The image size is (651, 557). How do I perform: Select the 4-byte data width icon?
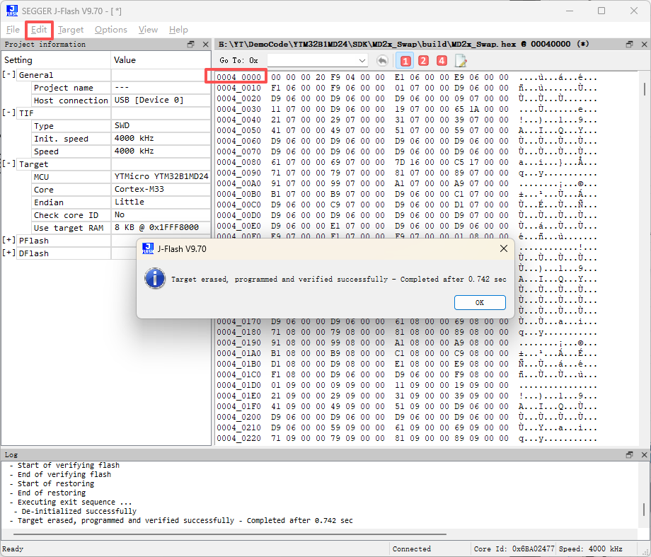coord(441,61)
